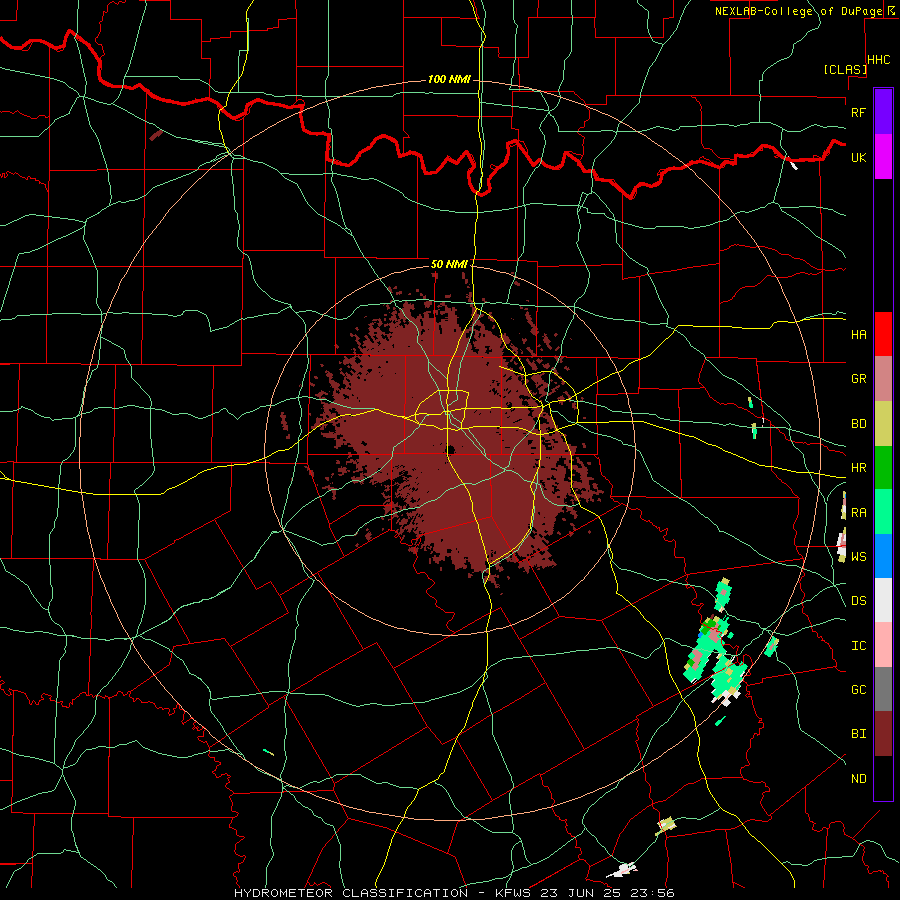
Task: Click the 'HA' legend label
Action: point(858,334)
